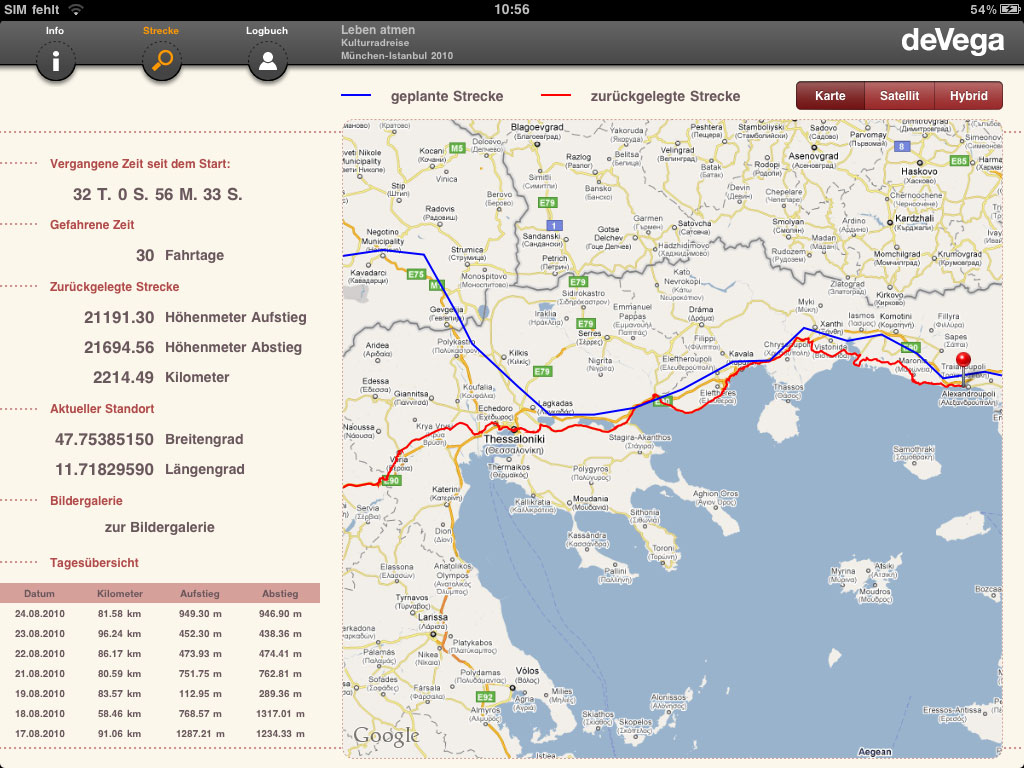Tap the Tagesübersicht heading
The height and width of the screenshot is (768, 1024).
point(94,563)
